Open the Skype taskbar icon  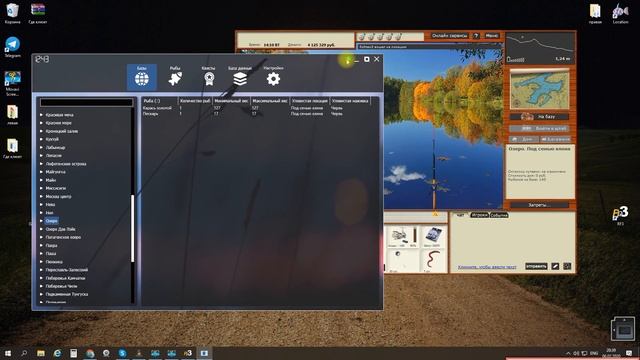tap(122, 353)
